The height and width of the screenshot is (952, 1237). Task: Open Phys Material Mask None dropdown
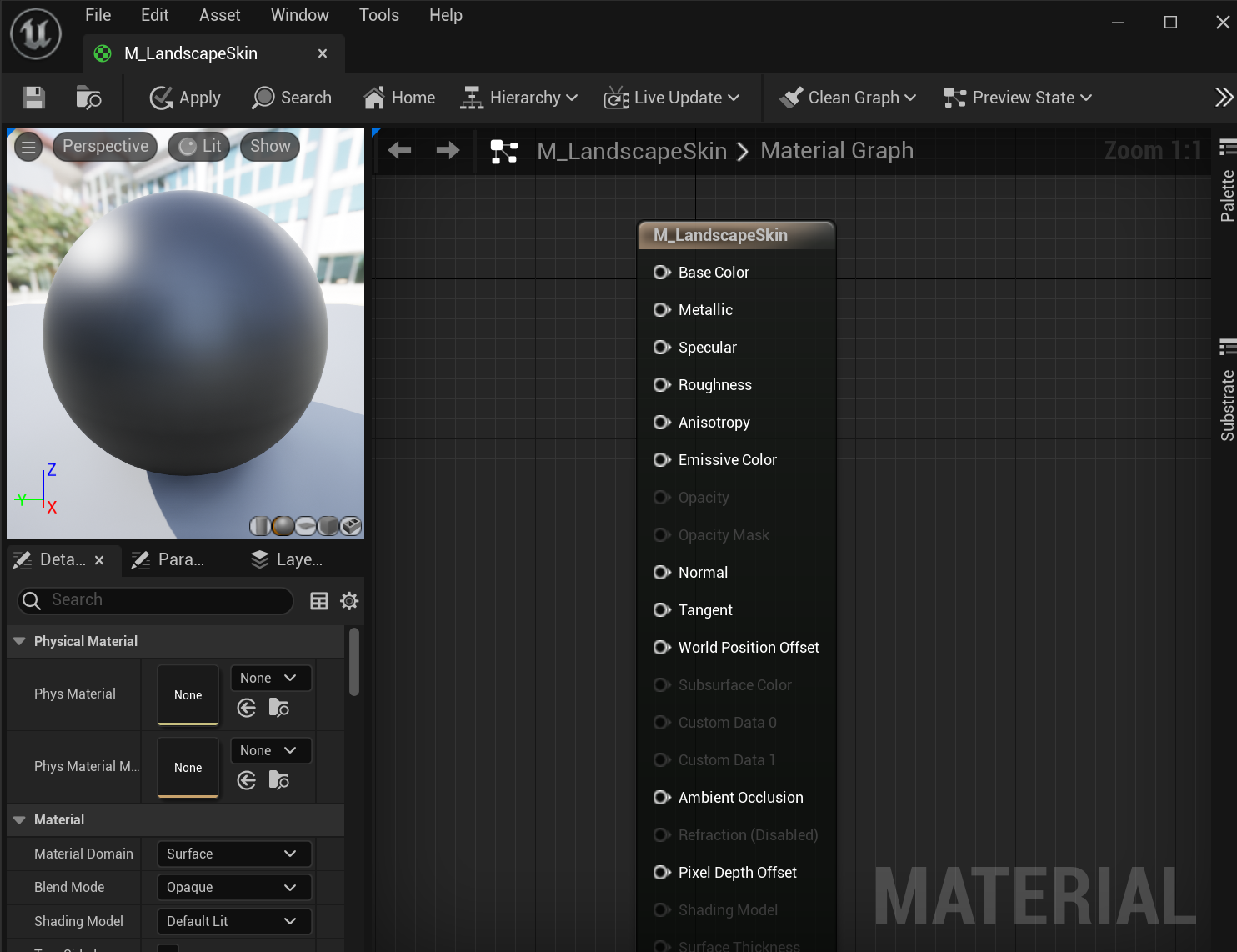click(x=270, y=750)
